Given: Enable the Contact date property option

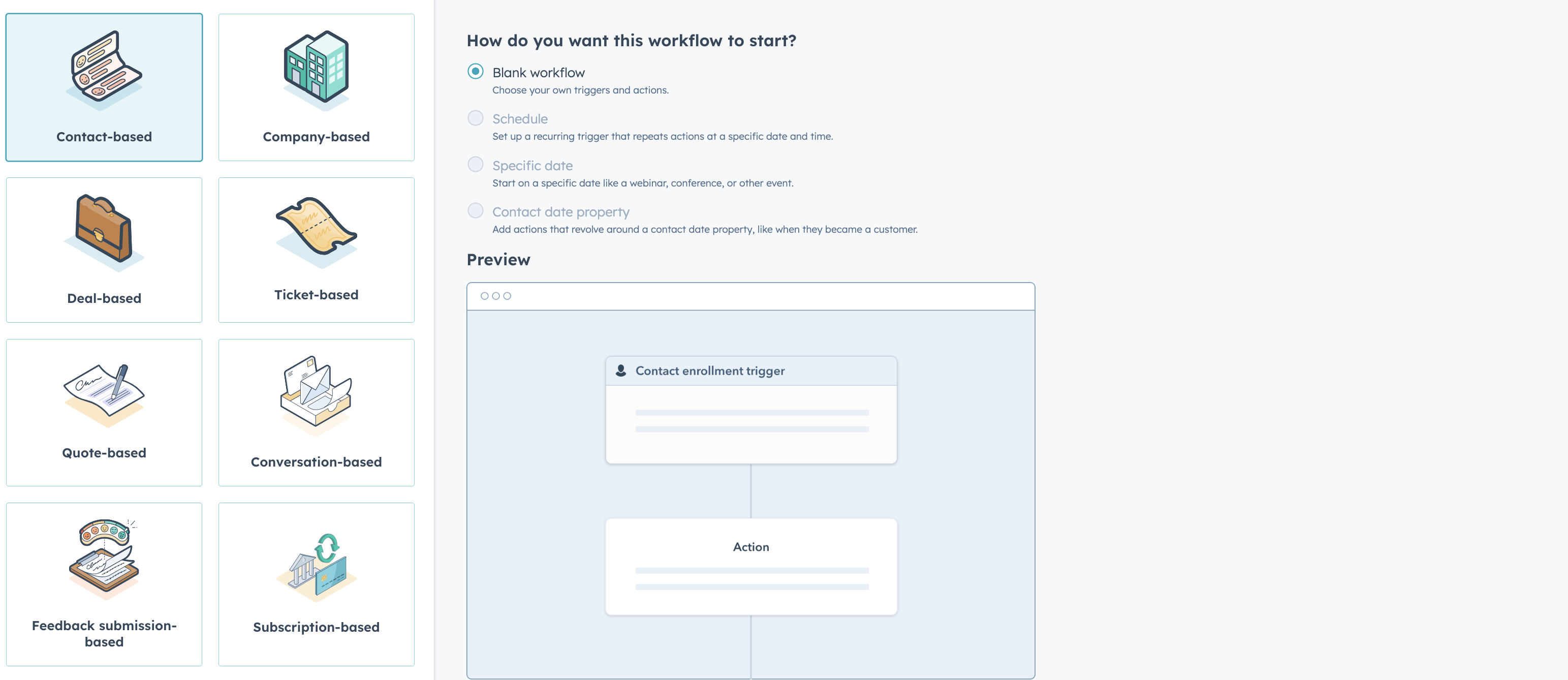Looking at the screenshot, I should point(476,211).
